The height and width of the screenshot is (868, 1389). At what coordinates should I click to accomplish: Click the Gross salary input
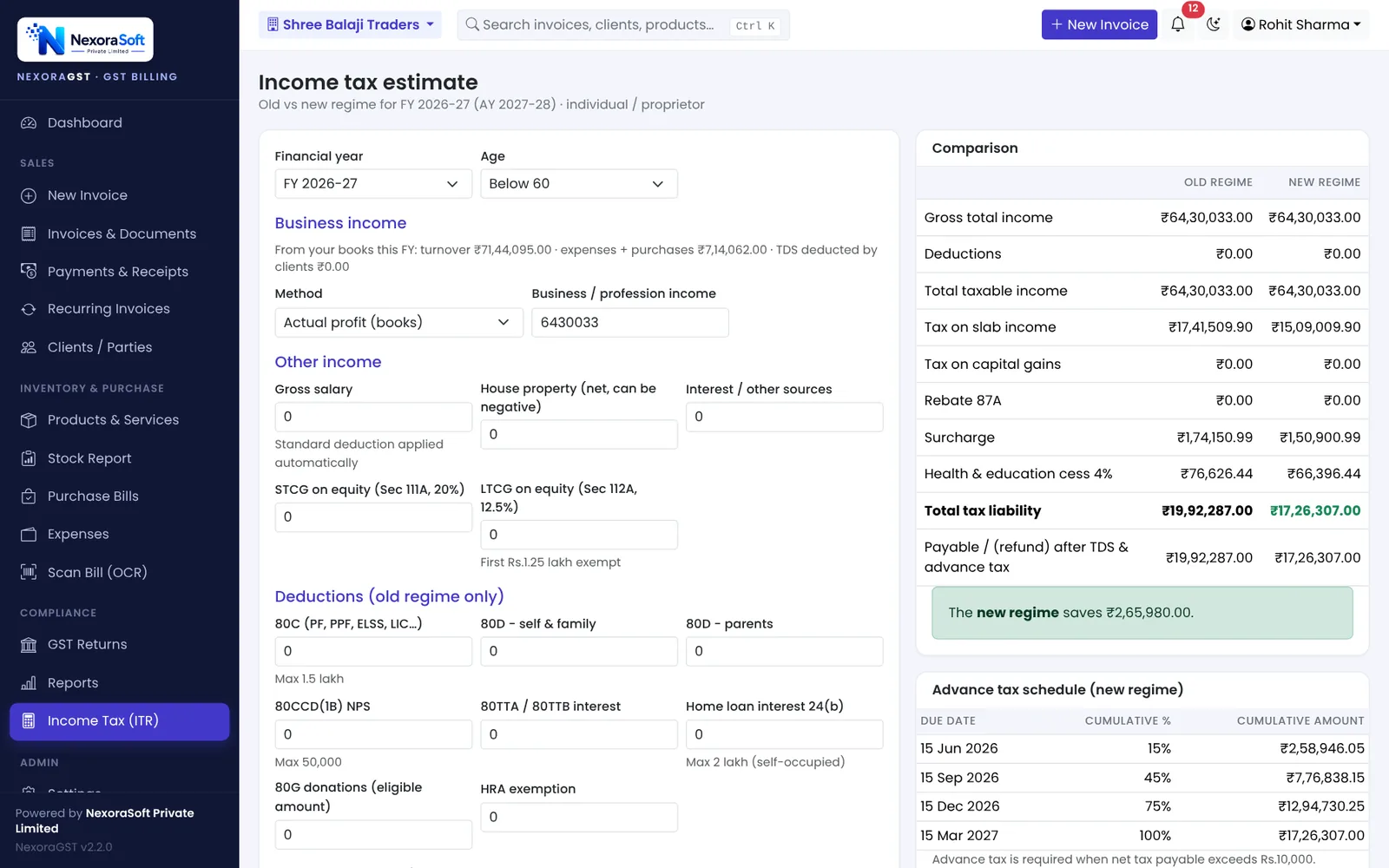[x=373, y=417]
